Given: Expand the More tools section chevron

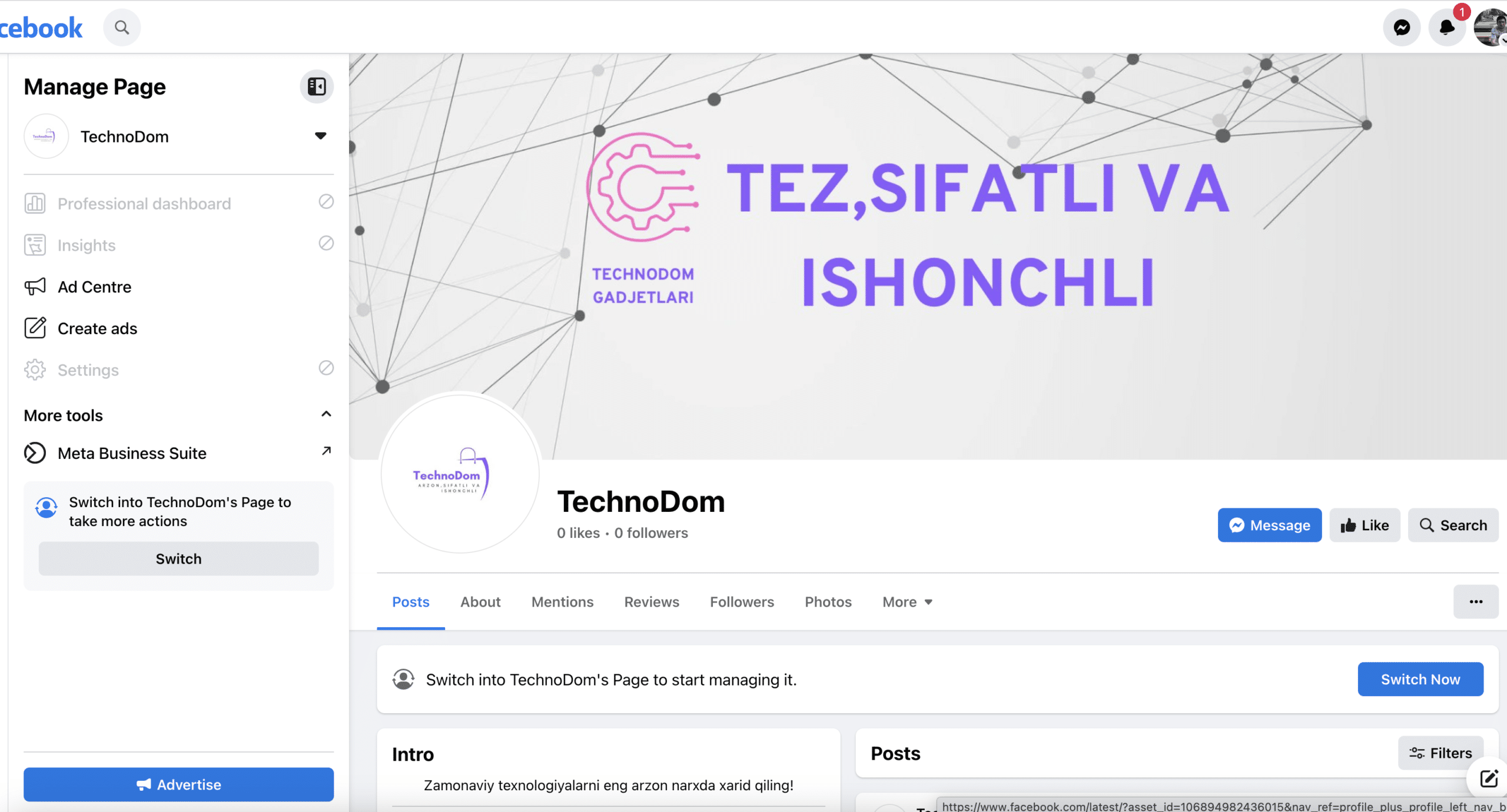Looking at the screenshot, I should point(323,414).
